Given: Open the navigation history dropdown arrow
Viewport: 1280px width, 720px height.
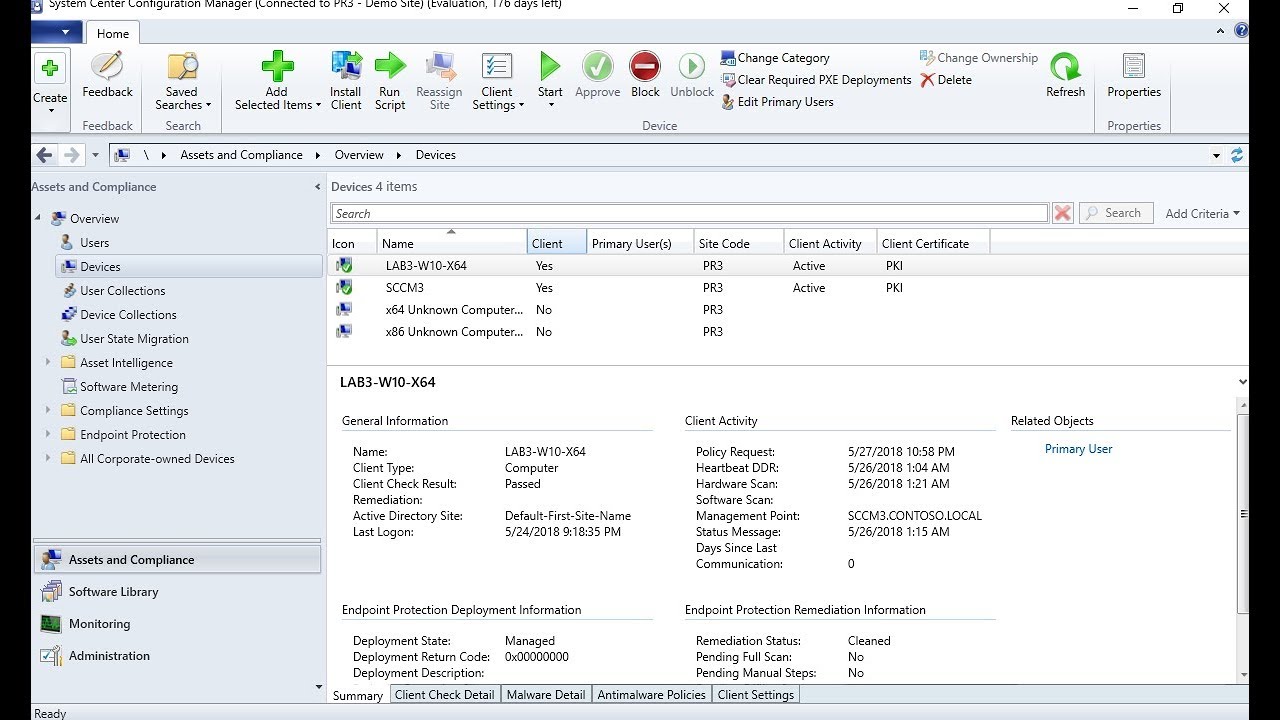Looking at the screenshot, I should [95, 155].
